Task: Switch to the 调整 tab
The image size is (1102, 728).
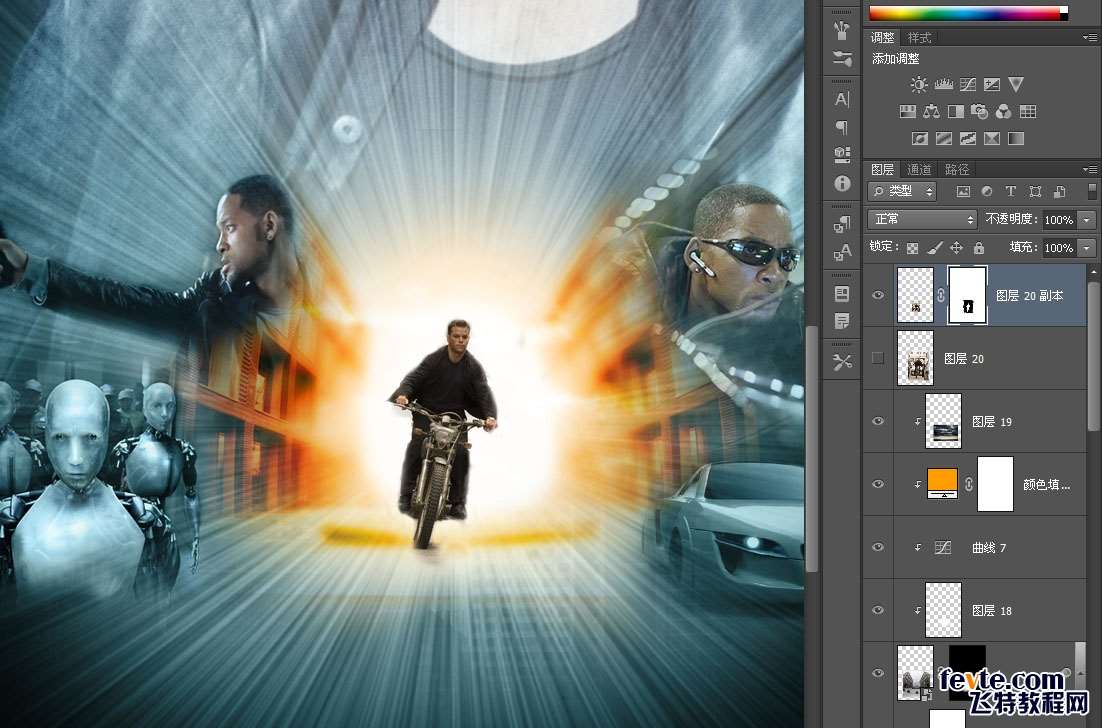Action: pos(882,37)
